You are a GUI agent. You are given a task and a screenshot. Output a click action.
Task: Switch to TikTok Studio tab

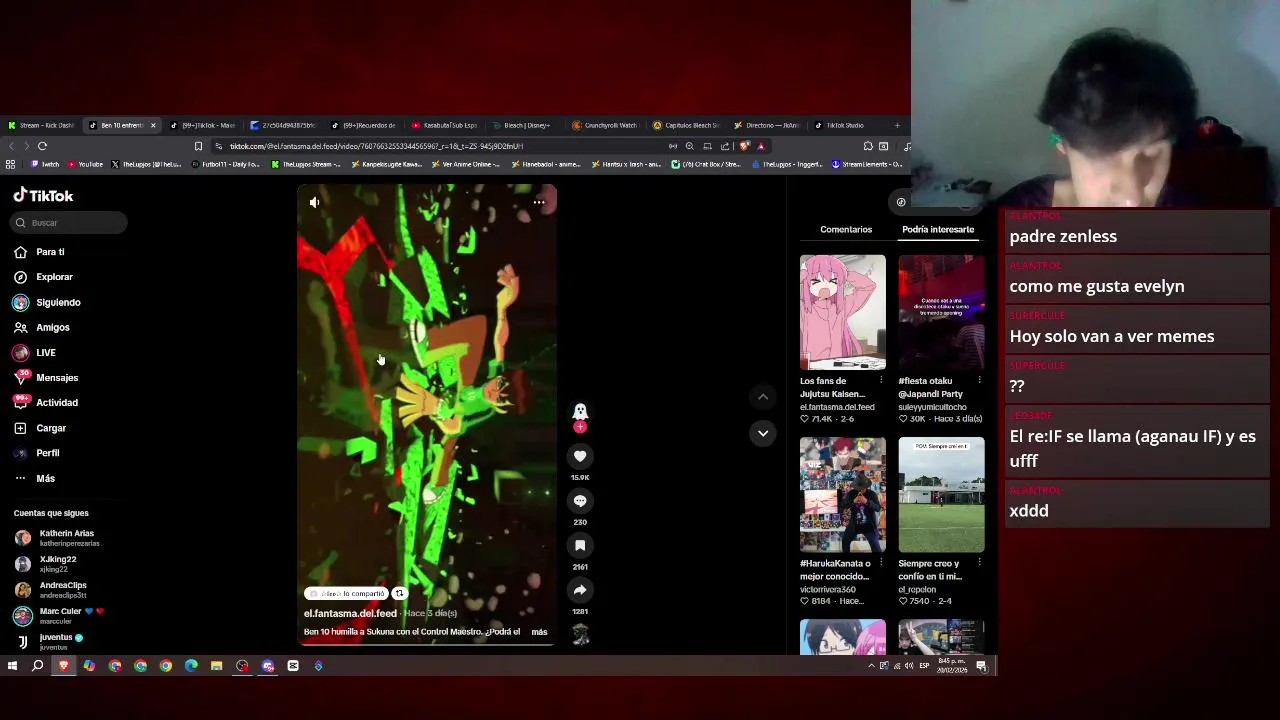(x=840, y=125)
